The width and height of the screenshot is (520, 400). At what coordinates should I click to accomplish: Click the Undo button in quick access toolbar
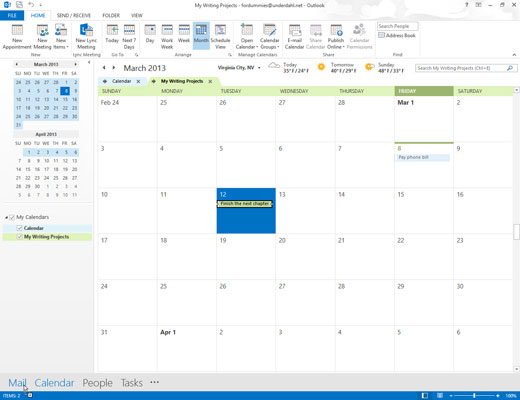tap(31, 5)
